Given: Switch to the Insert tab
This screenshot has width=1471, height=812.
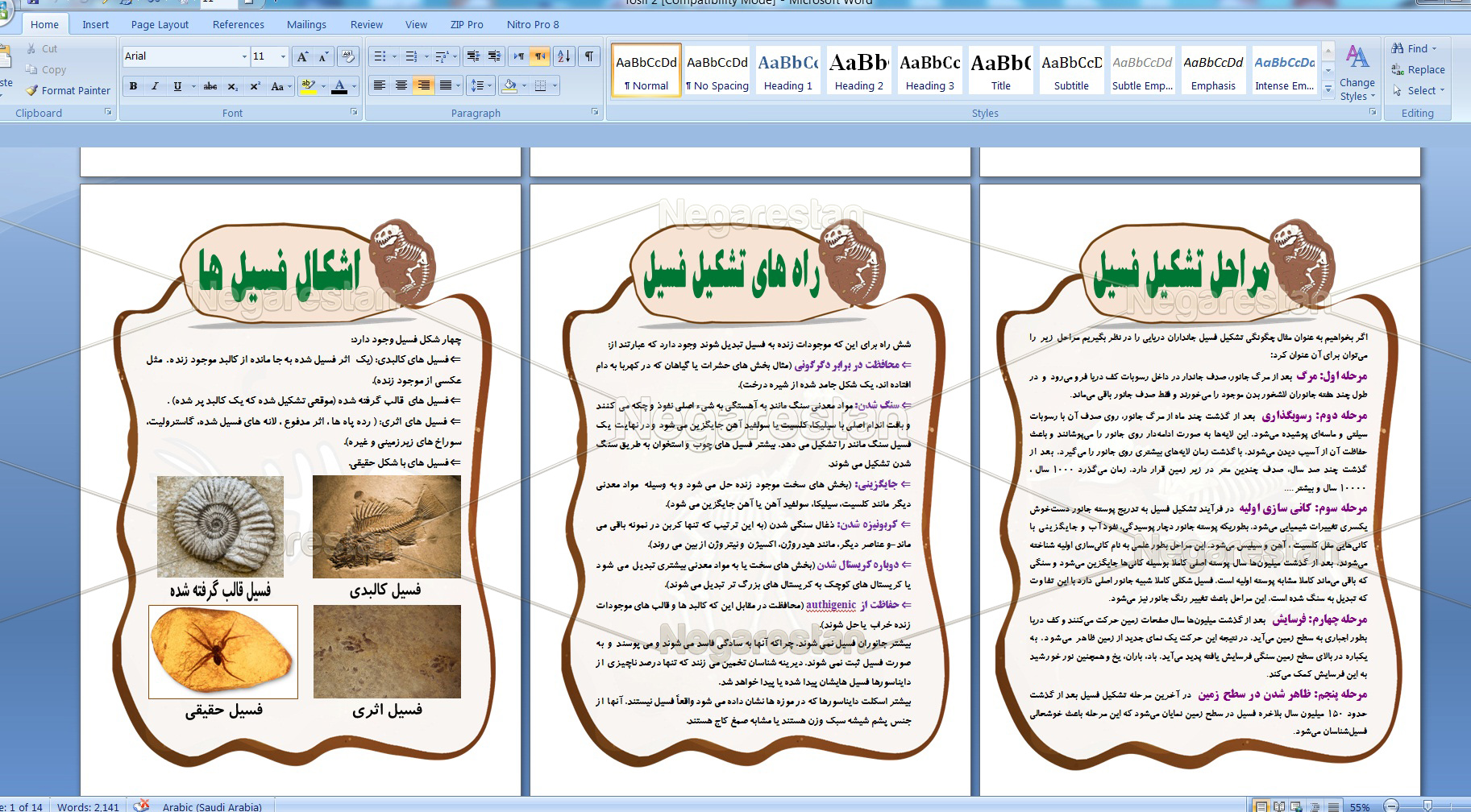Looking at the screenshot, I should click(95, 24).
